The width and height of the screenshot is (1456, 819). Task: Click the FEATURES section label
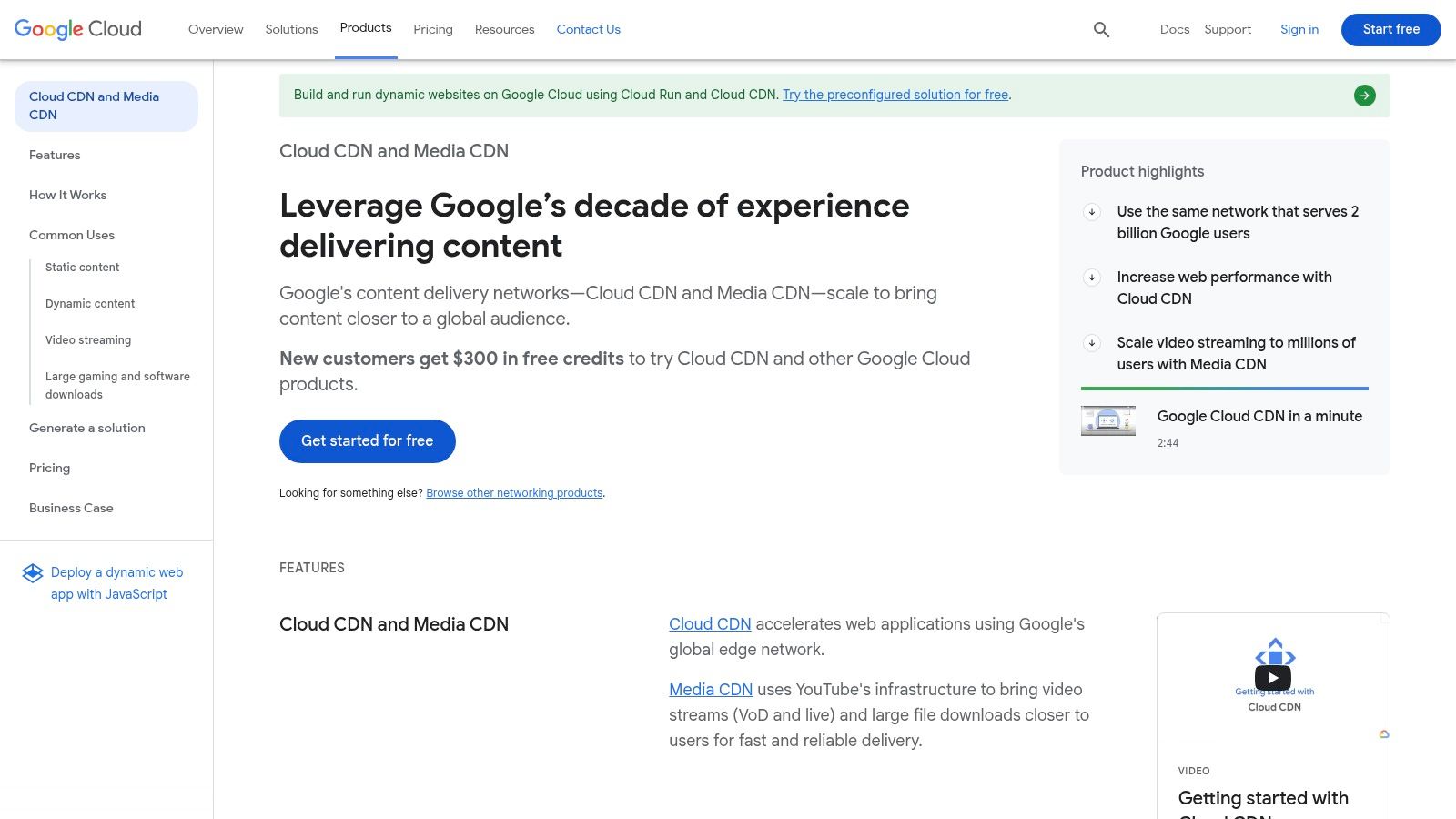click(x=312, y=568)
